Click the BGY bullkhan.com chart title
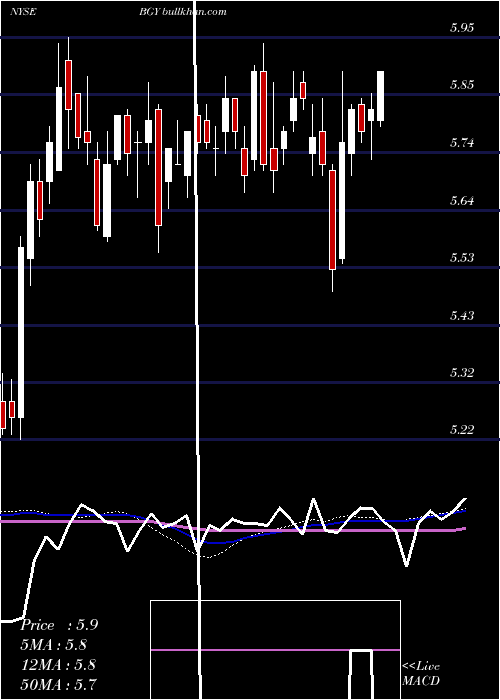500x700 pixels. (183, 11)
